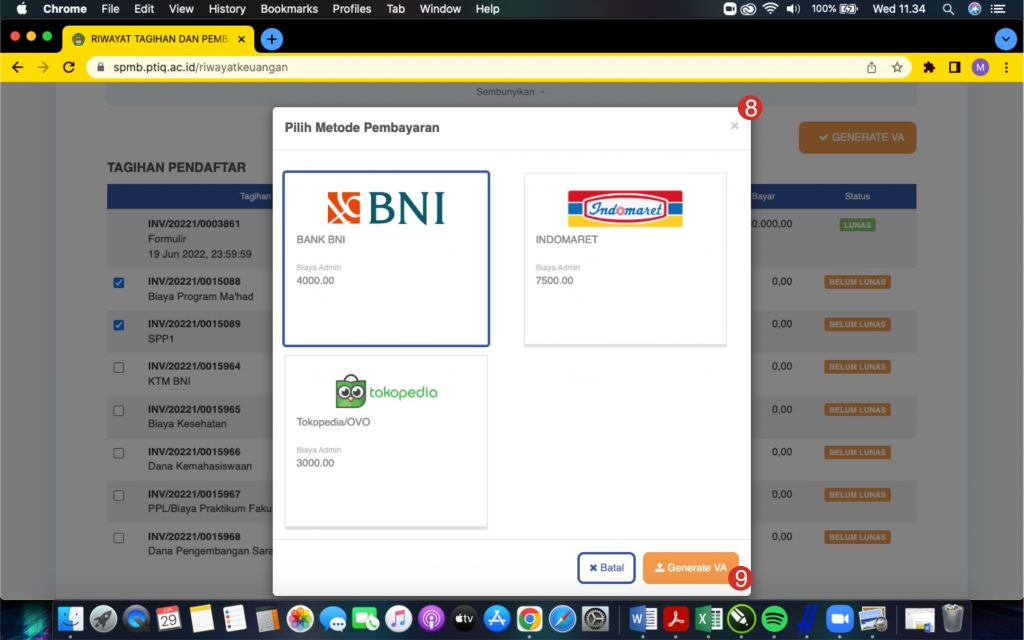Open the Edit menu
This screenshot has width=1024, height=640.
click(144, 9)
